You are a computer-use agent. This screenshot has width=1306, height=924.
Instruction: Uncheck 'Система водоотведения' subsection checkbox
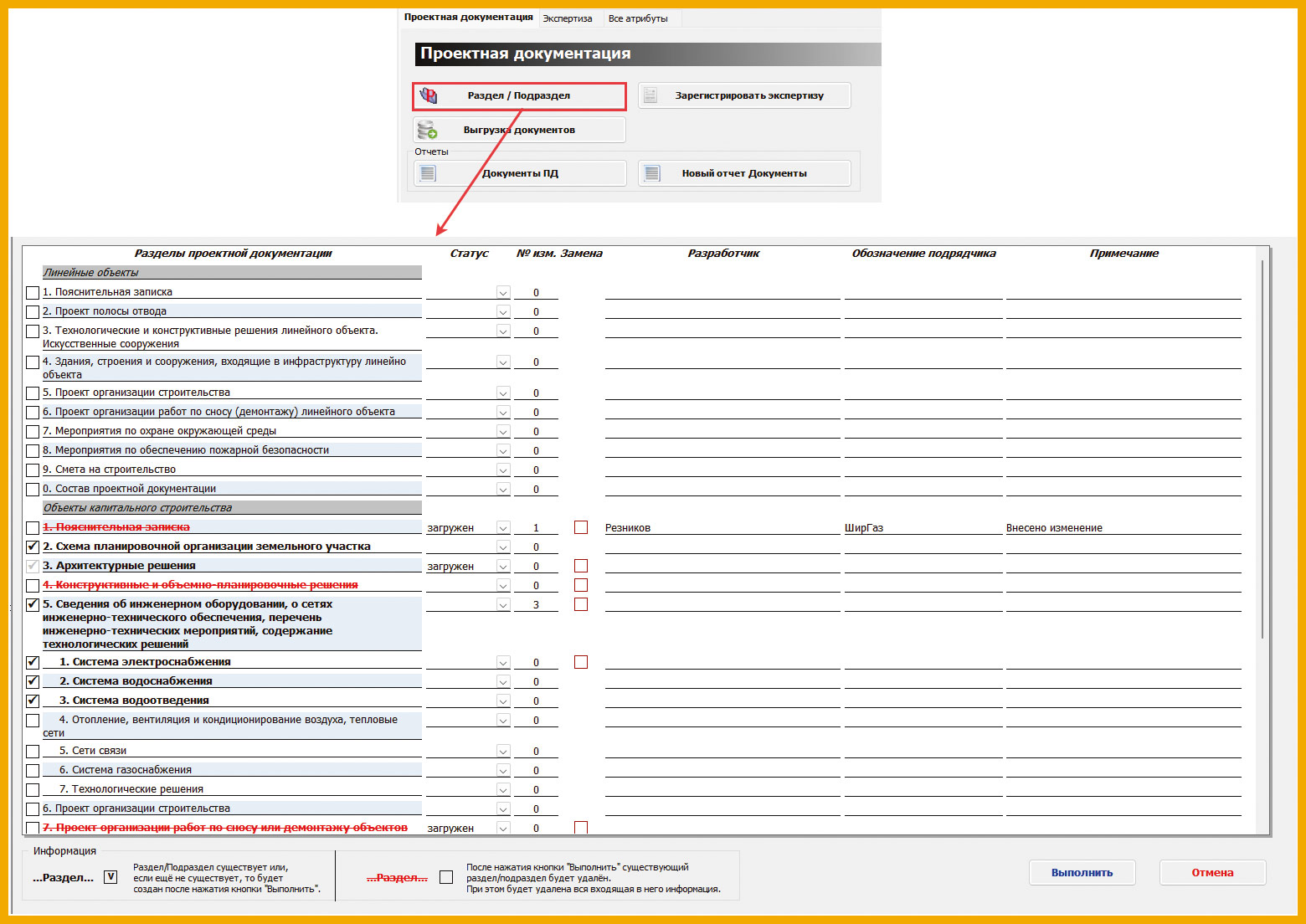(33, 701)
